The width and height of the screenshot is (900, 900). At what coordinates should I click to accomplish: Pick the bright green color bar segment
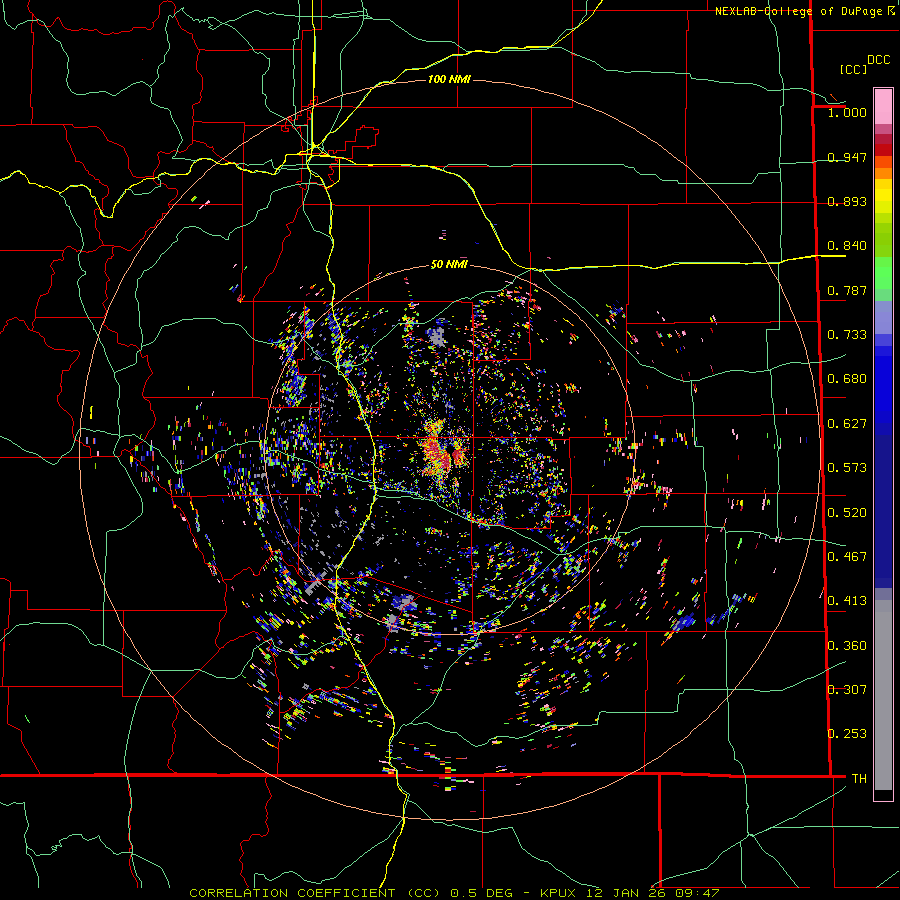pyautogui.click(x=883, y=273)
